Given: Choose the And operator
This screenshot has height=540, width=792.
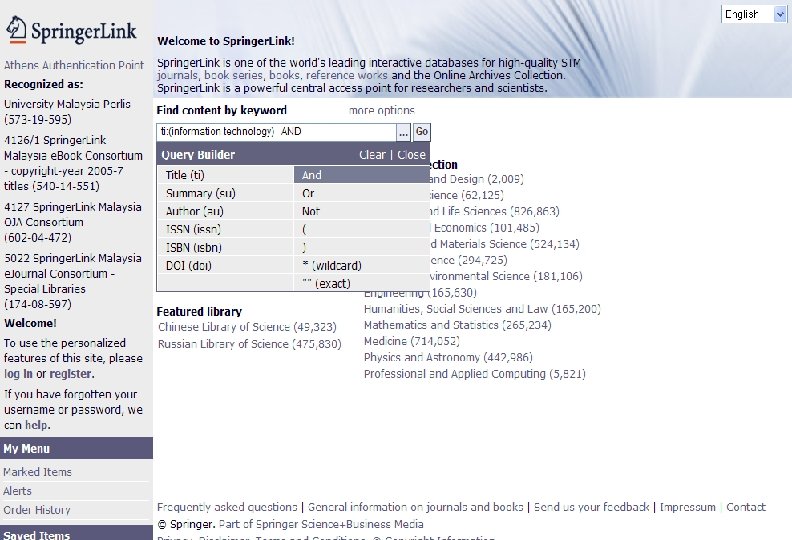Looking at the screenshot, I should (x=362, y=175).
